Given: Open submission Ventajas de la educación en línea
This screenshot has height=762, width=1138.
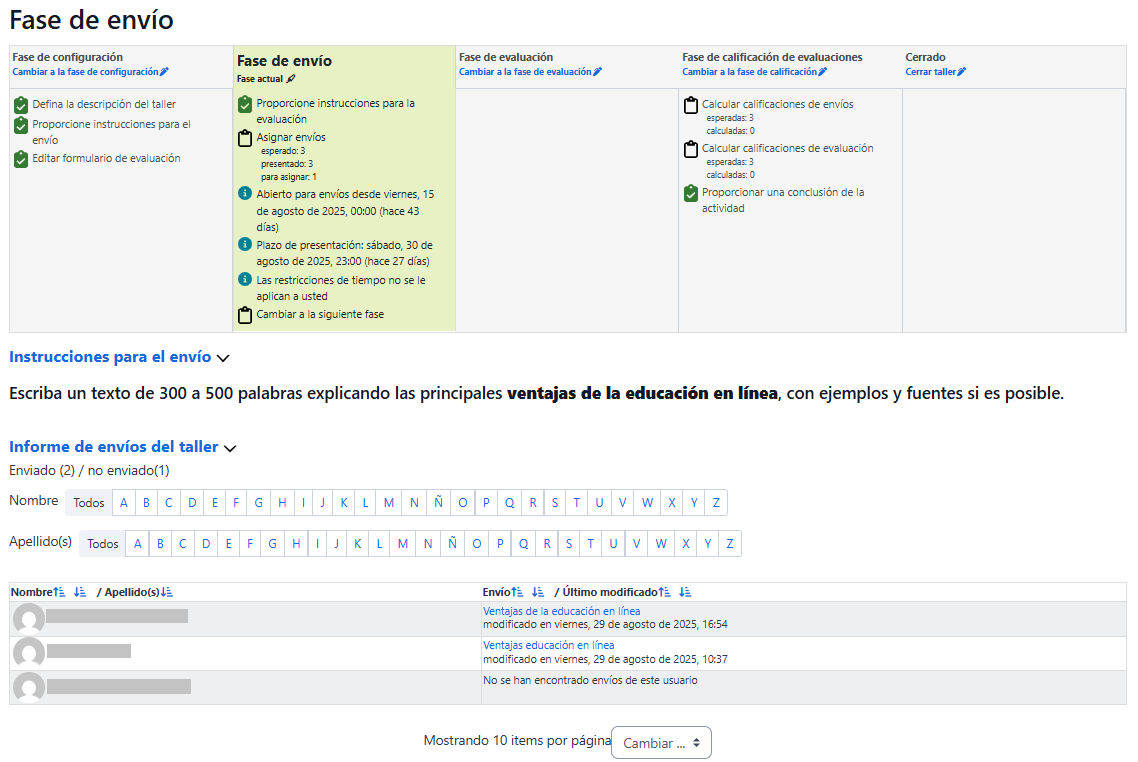Looking at the screenshot, I should pos(561,611).
